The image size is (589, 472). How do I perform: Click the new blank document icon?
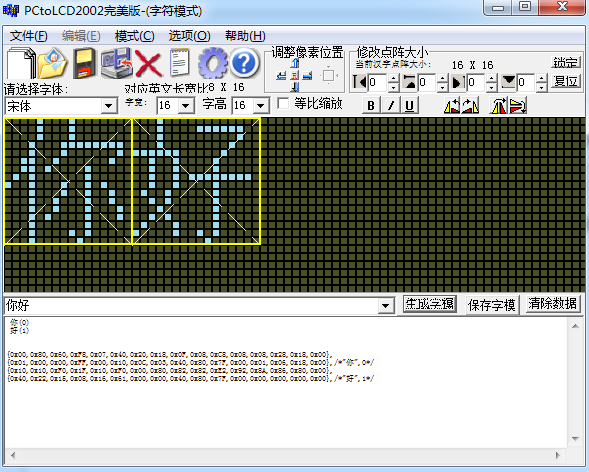click(21, 63)
